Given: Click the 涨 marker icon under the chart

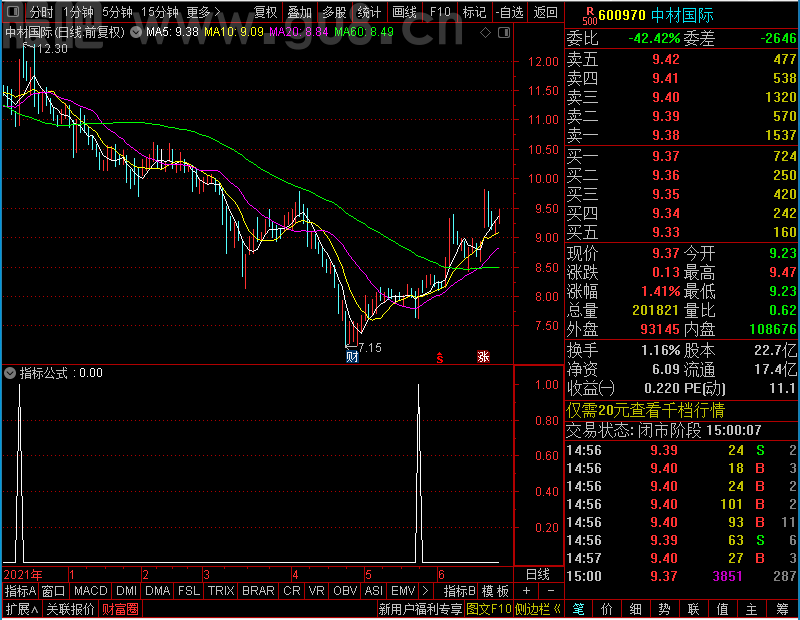Looking at the screenshot, I should click(483, 356).
